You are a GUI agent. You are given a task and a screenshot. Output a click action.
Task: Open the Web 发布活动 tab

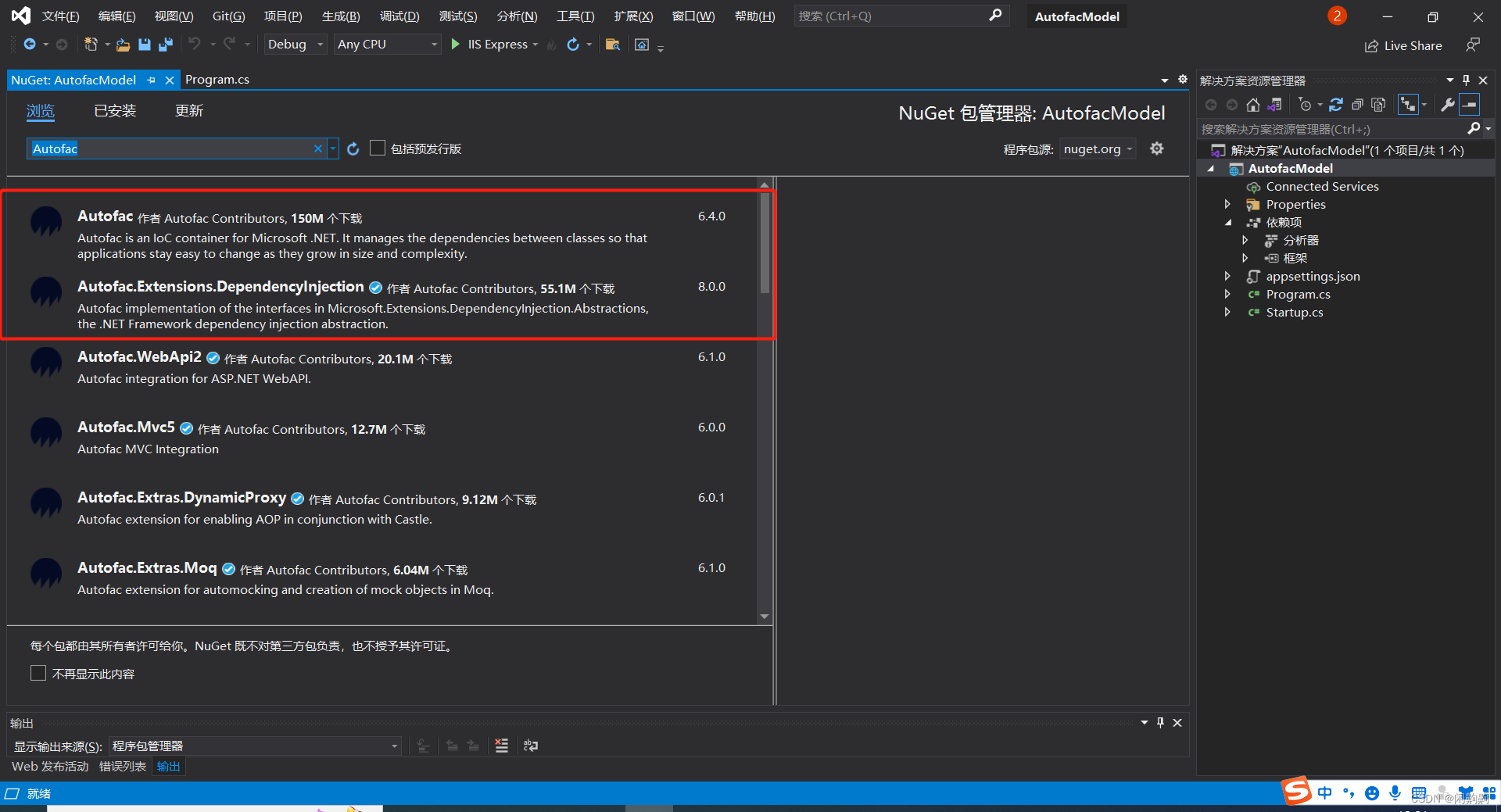pos(50,766)
